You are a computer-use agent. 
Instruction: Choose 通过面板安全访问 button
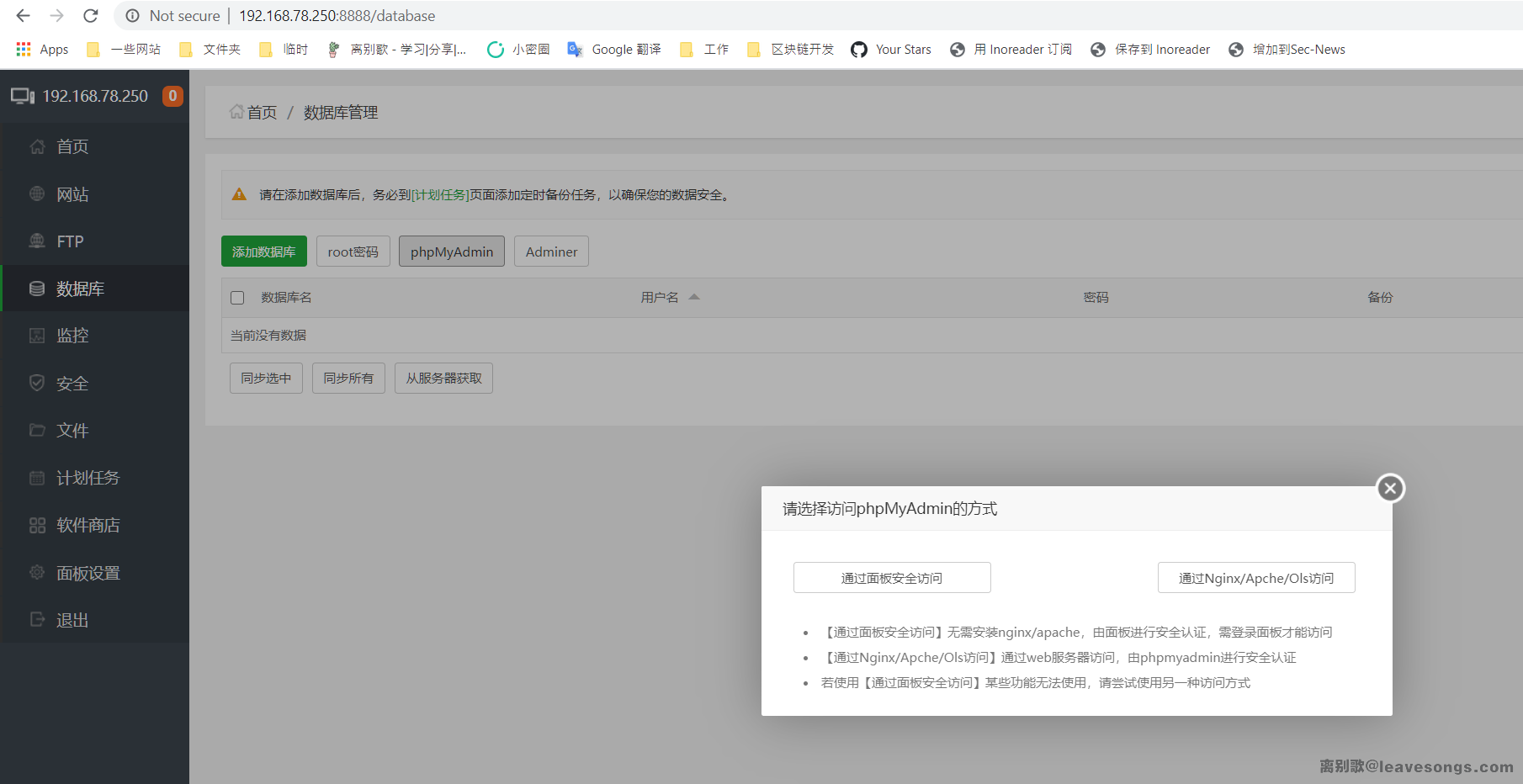tap(892, 578)
